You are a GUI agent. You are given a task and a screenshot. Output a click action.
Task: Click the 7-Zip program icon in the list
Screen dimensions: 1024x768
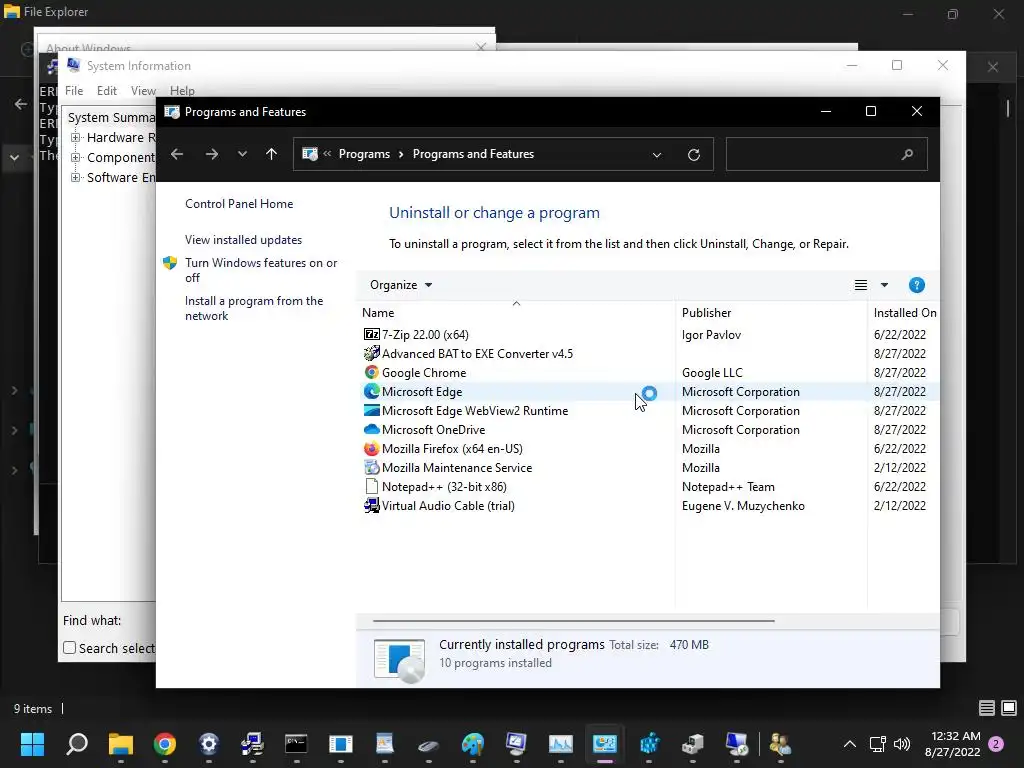(372, 334)
